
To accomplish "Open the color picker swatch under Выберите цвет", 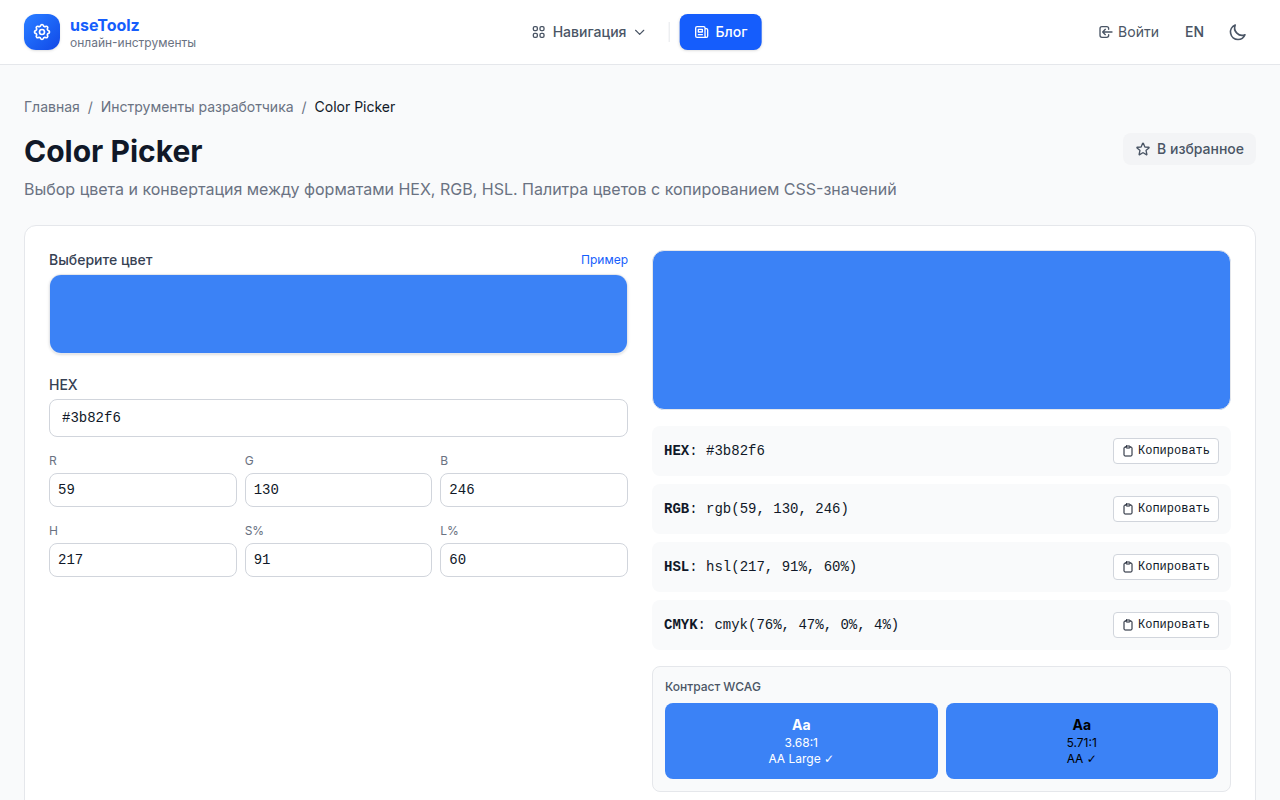I will click(x=338, y=314).
